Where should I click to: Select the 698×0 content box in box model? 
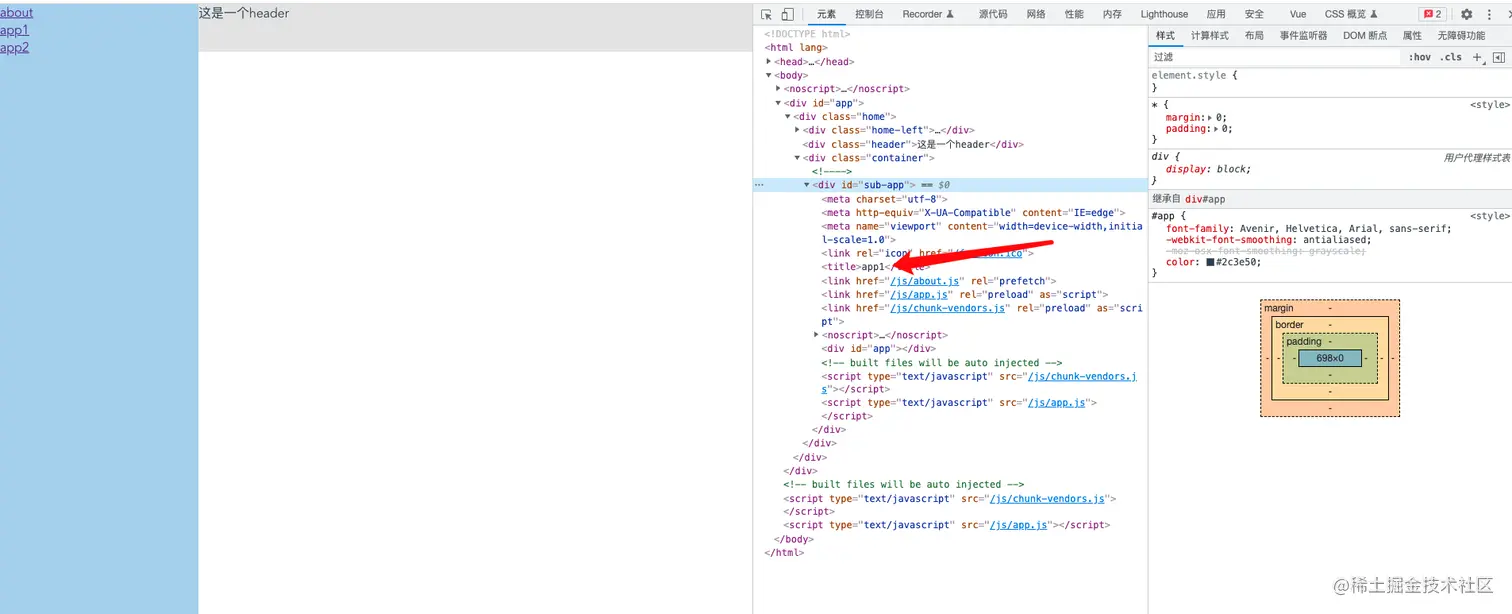[1329, 358]
